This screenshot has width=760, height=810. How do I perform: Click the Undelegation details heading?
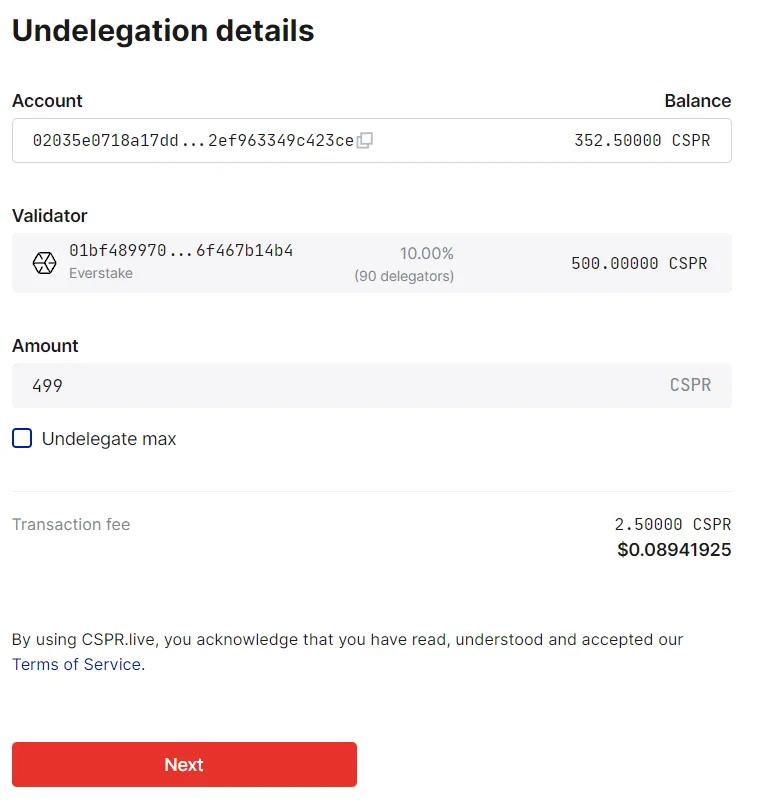click(x=162, y=31)
